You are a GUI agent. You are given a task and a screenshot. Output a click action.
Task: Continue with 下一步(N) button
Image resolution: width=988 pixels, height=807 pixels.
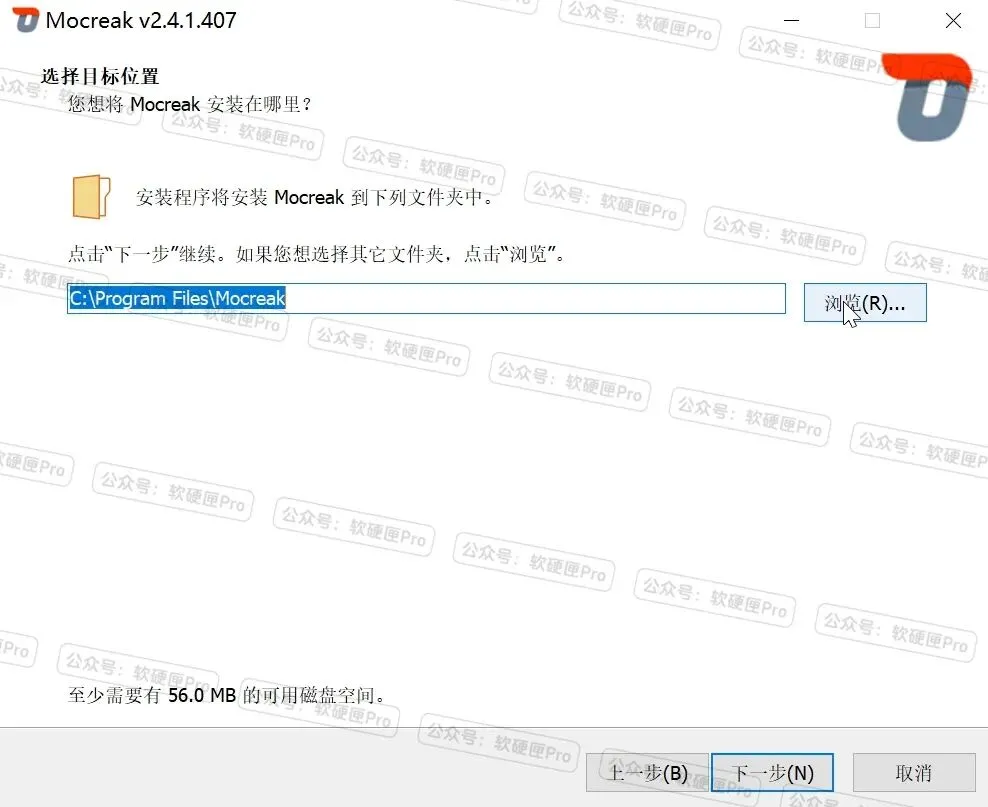coord(773,773)
